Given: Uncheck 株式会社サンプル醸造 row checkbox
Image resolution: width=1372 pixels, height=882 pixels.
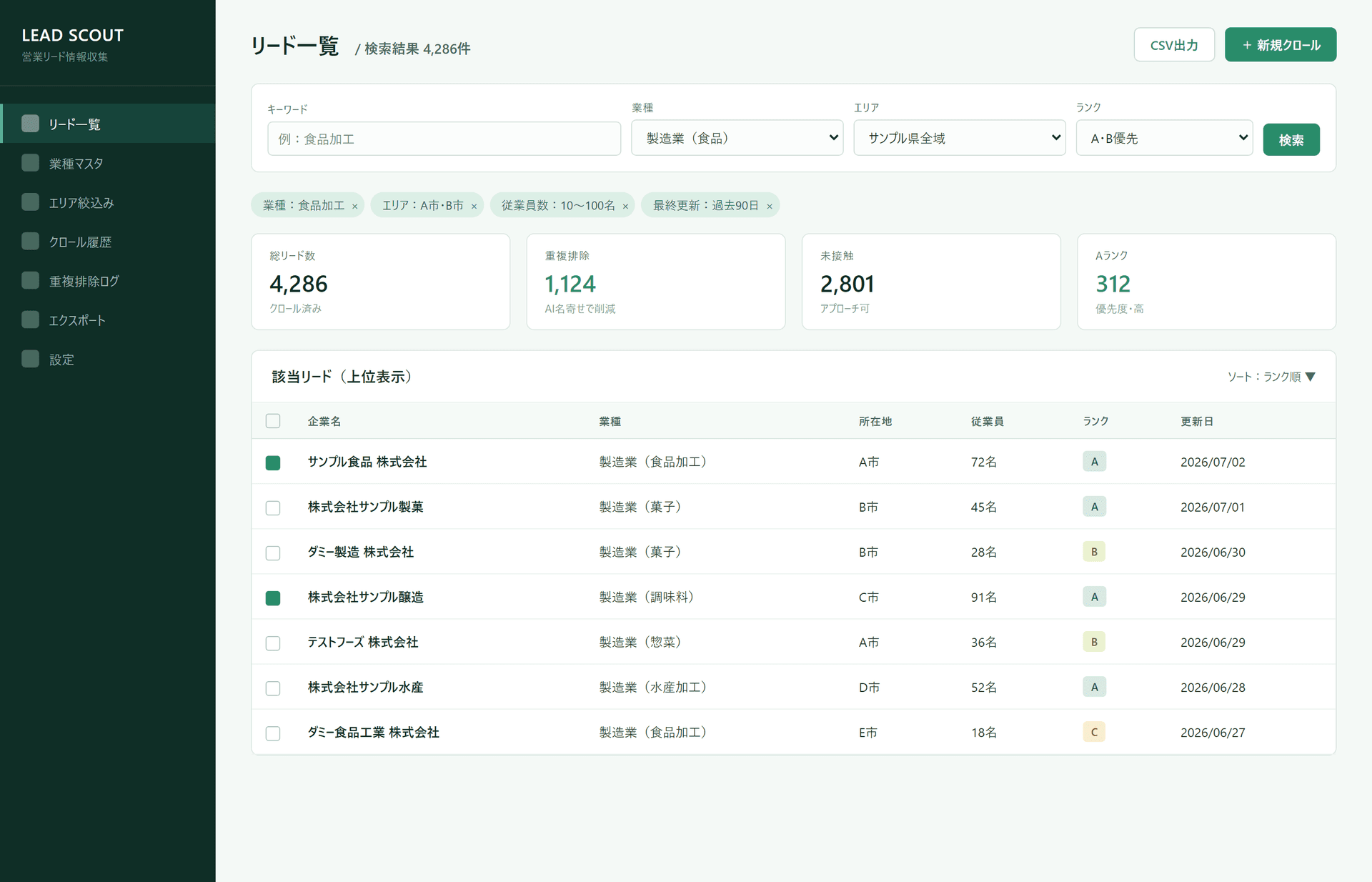Looking at the screenshot, I should pyautogui.click(x=273, y=598).
